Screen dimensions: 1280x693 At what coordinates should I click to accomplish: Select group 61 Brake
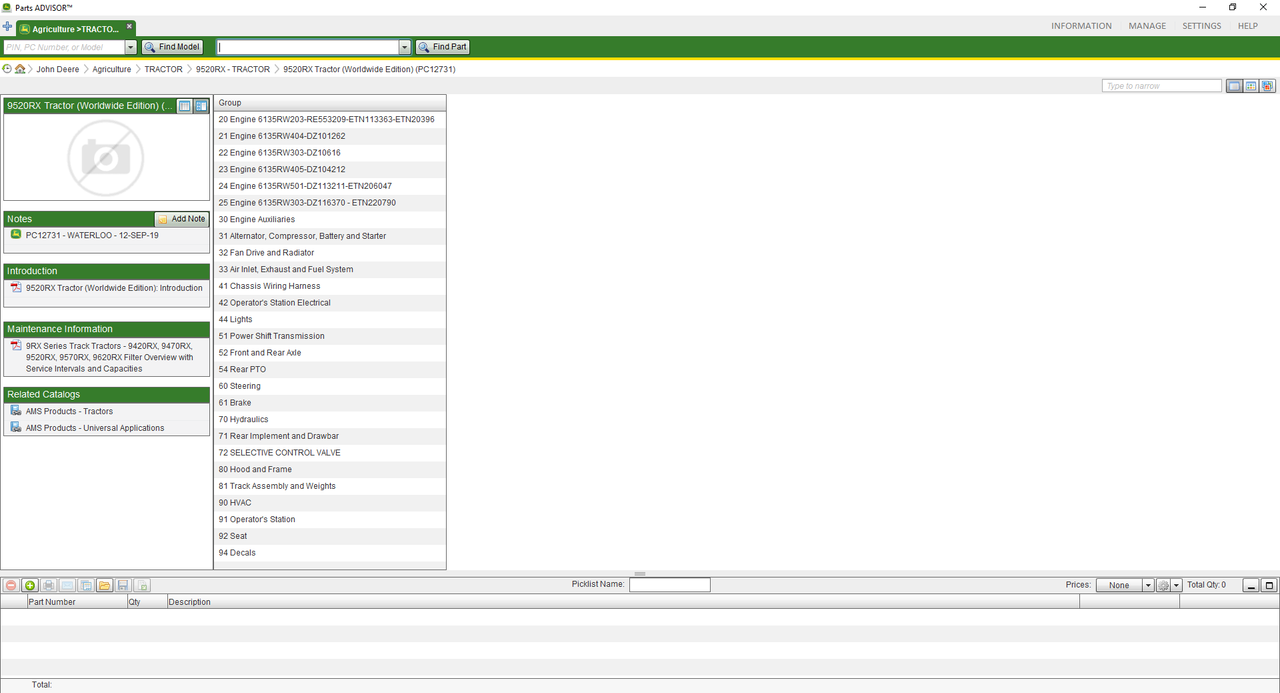coord(330,403)
